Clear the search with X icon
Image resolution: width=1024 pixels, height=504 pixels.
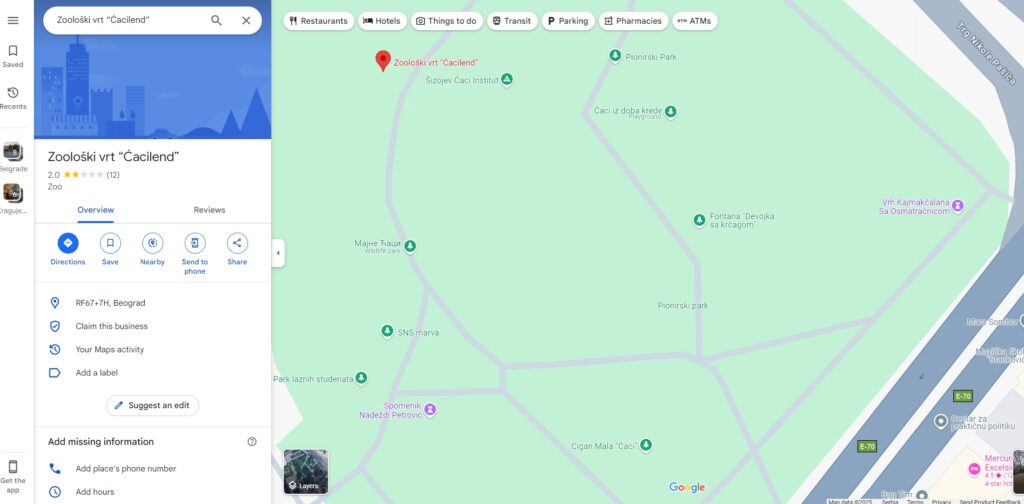point(246,20)
